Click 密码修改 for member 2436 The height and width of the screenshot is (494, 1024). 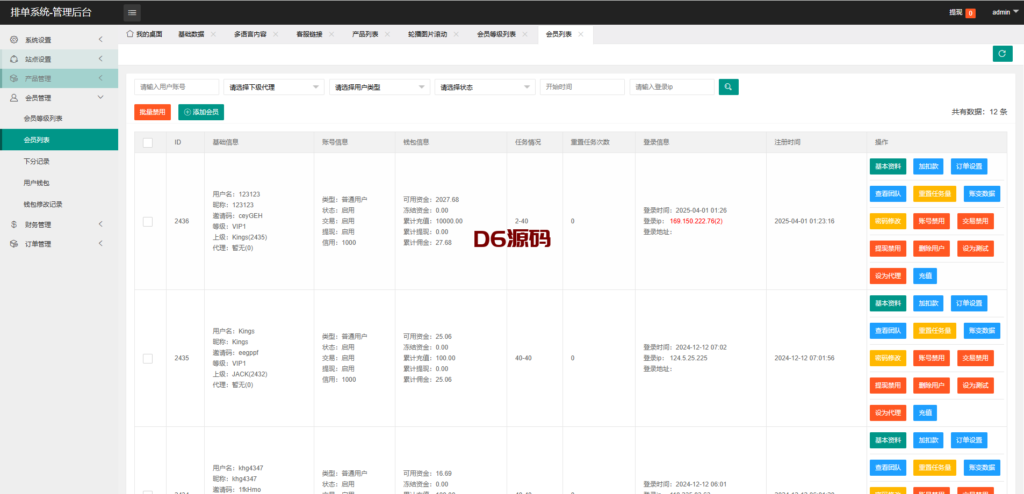coord(888,222)
